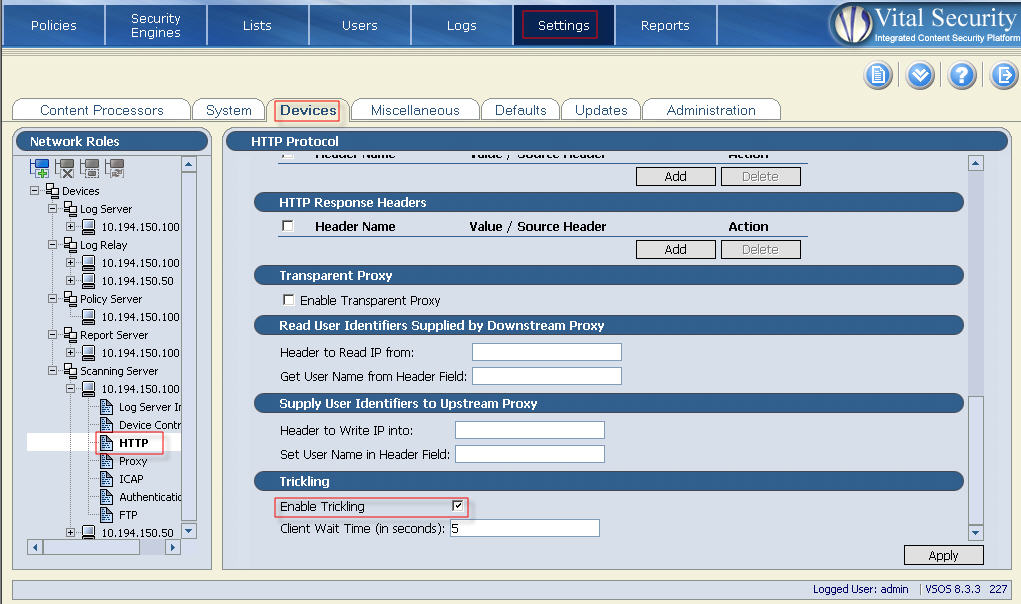Screen dimensions: 1021x604
Task: Click the logout arrow icon
Action: pyautogui.click(x=1003, y=76)
